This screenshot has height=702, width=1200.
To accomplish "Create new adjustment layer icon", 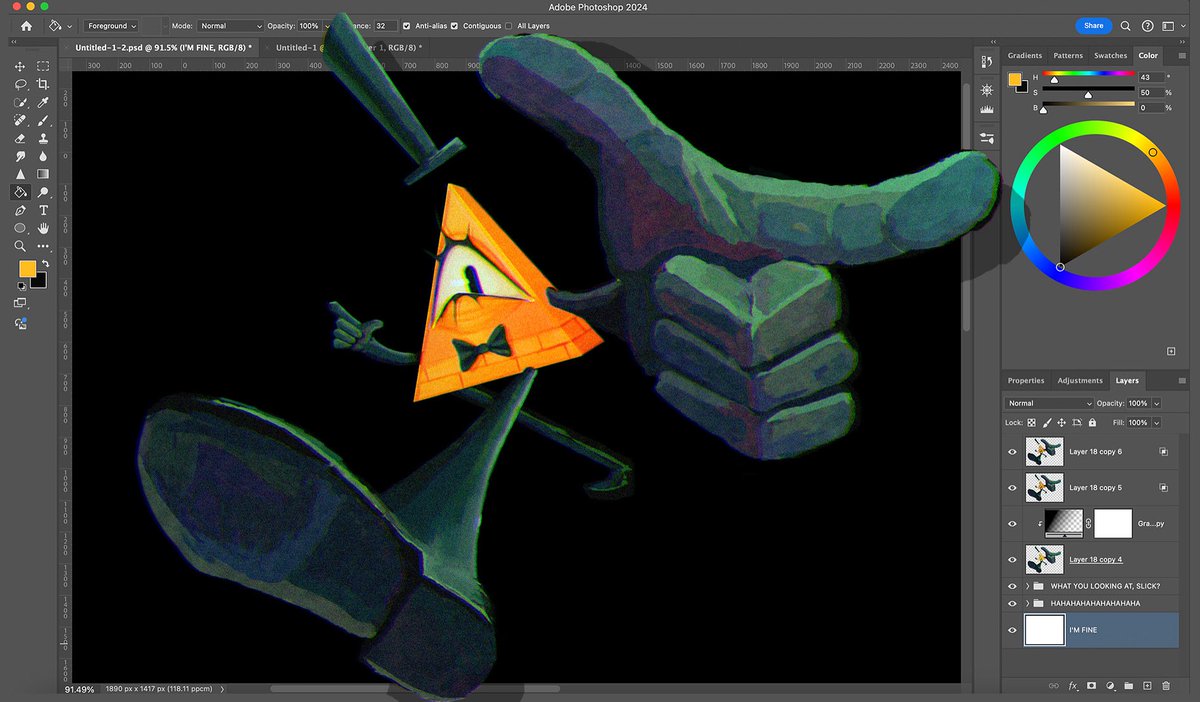I will pyautogui.click(x=1110, y=686).
